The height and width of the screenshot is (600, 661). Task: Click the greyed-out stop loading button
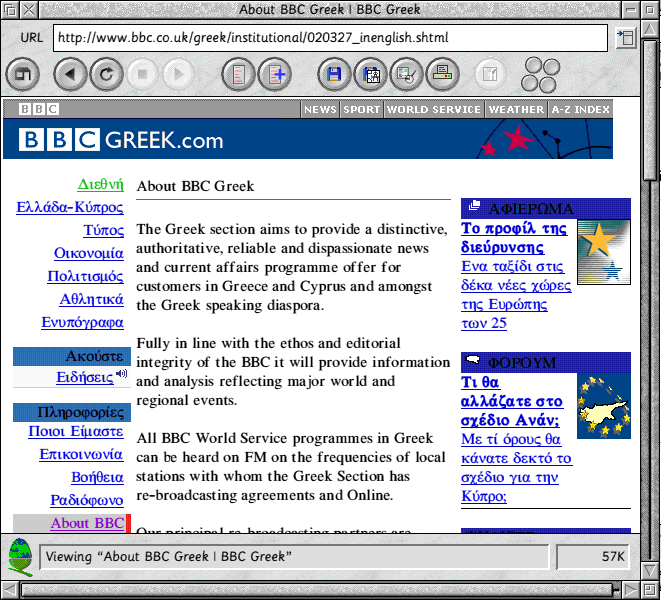point(142,75)
